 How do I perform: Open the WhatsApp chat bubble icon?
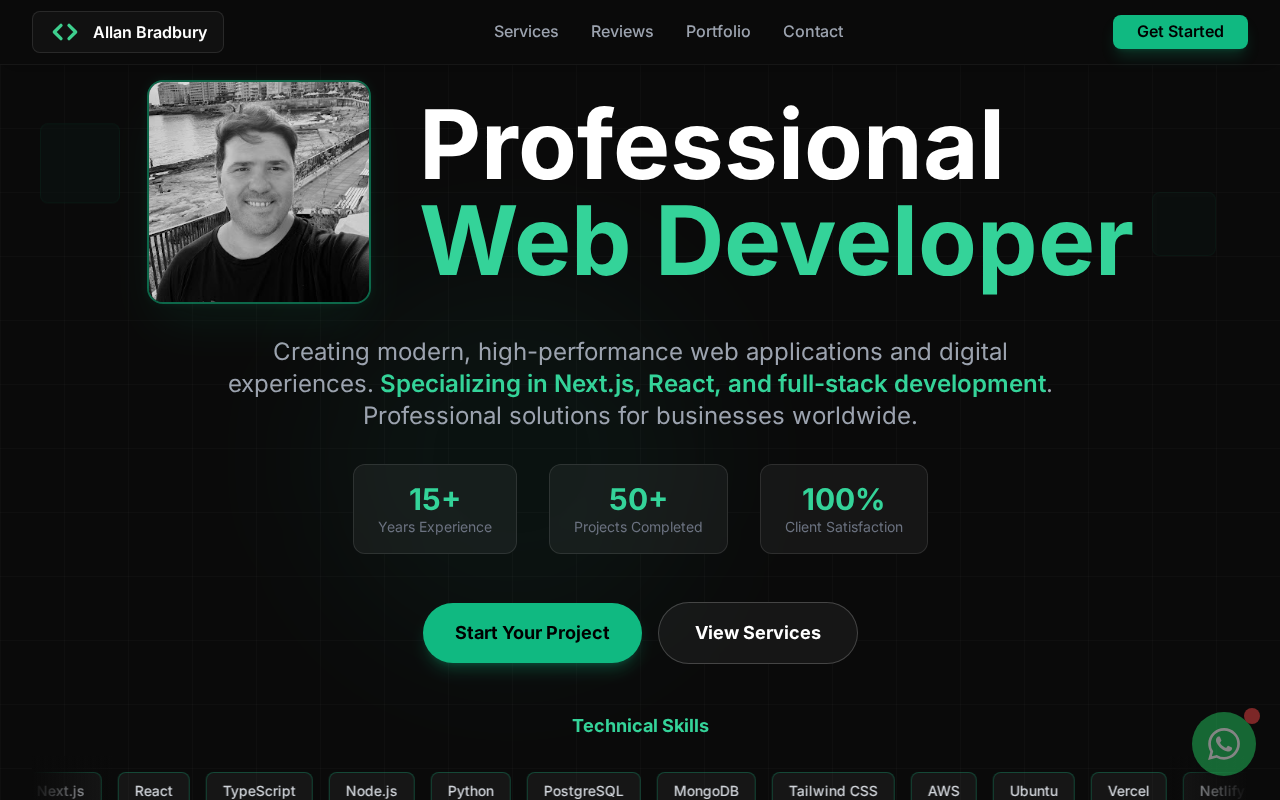click(x=1224, y=744)
